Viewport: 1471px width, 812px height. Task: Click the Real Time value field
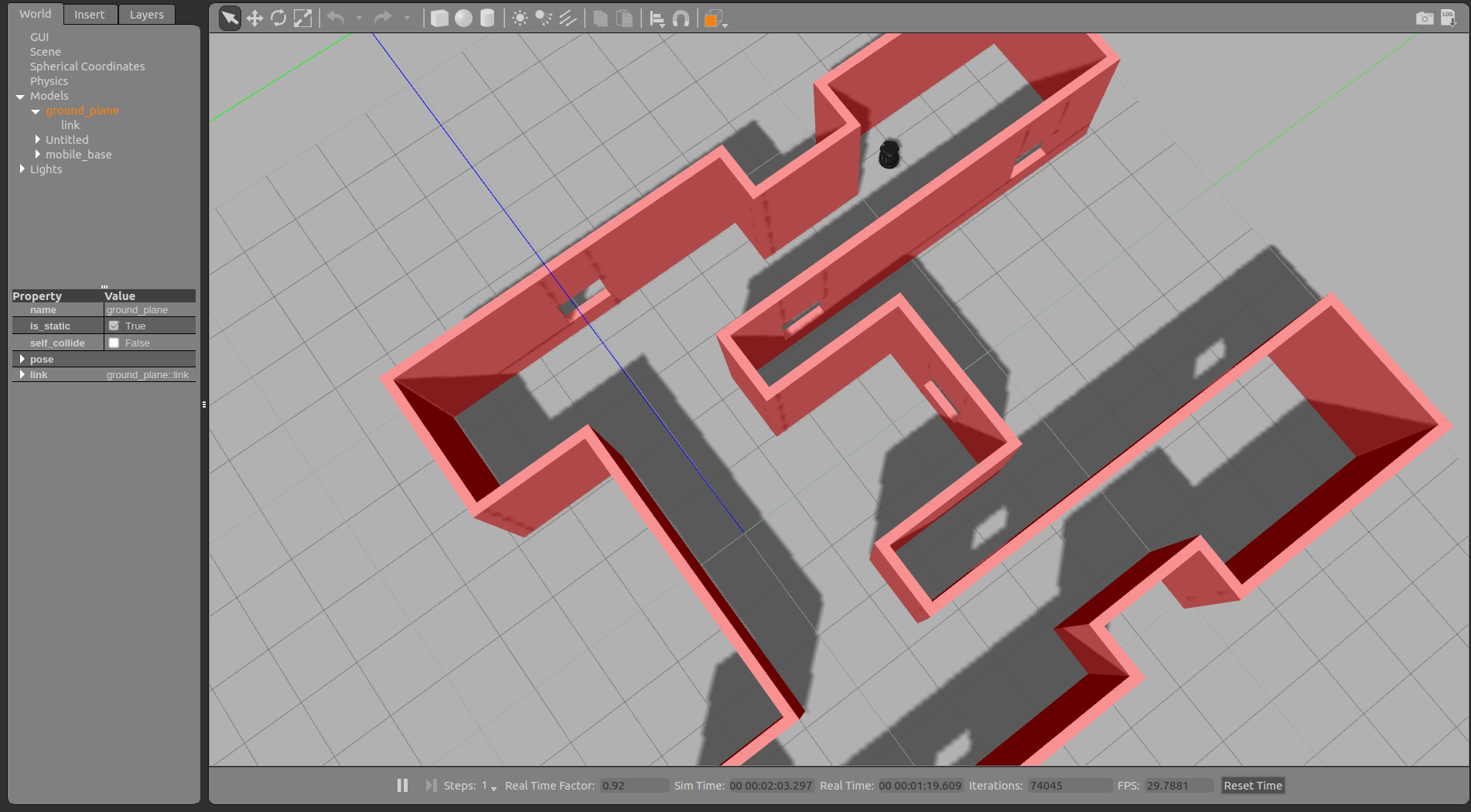click(x=920, y=786)
